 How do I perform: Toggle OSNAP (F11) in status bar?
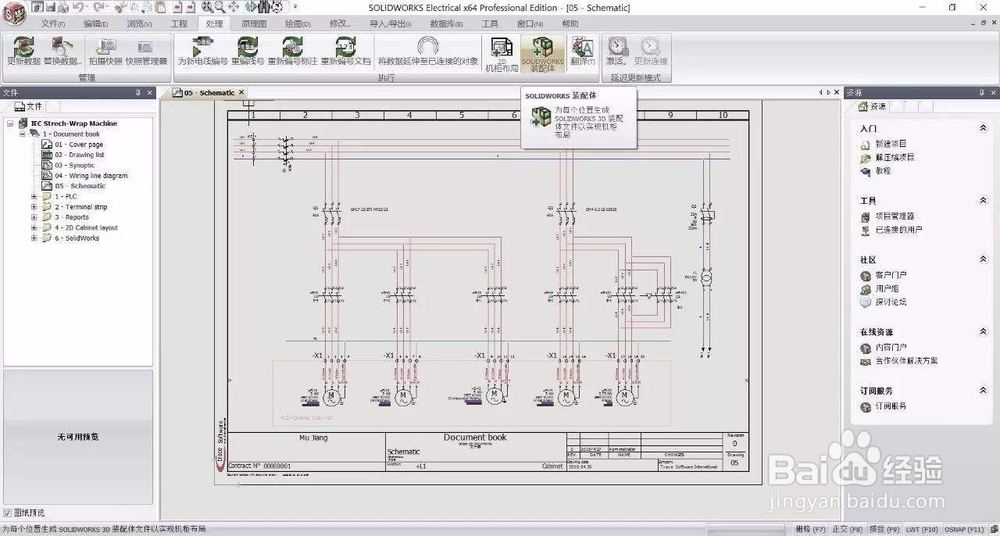(x=964, y=529)
